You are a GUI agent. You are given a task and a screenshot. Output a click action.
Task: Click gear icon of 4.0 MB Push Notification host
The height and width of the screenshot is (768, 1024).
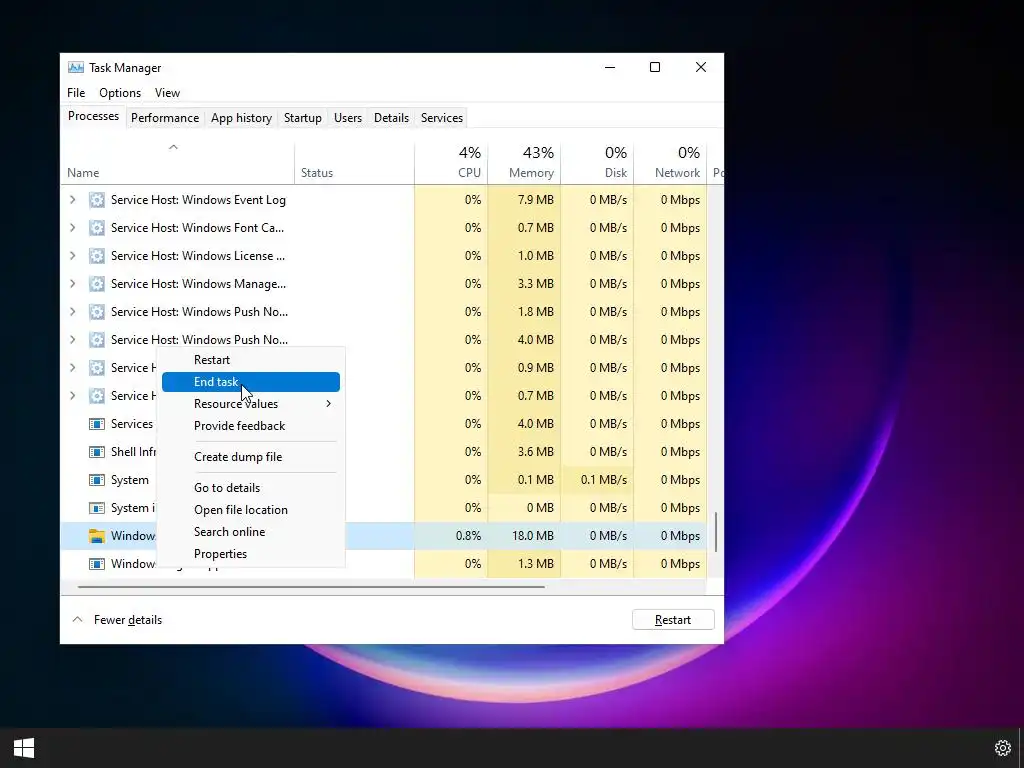click(x=97, y=340)
